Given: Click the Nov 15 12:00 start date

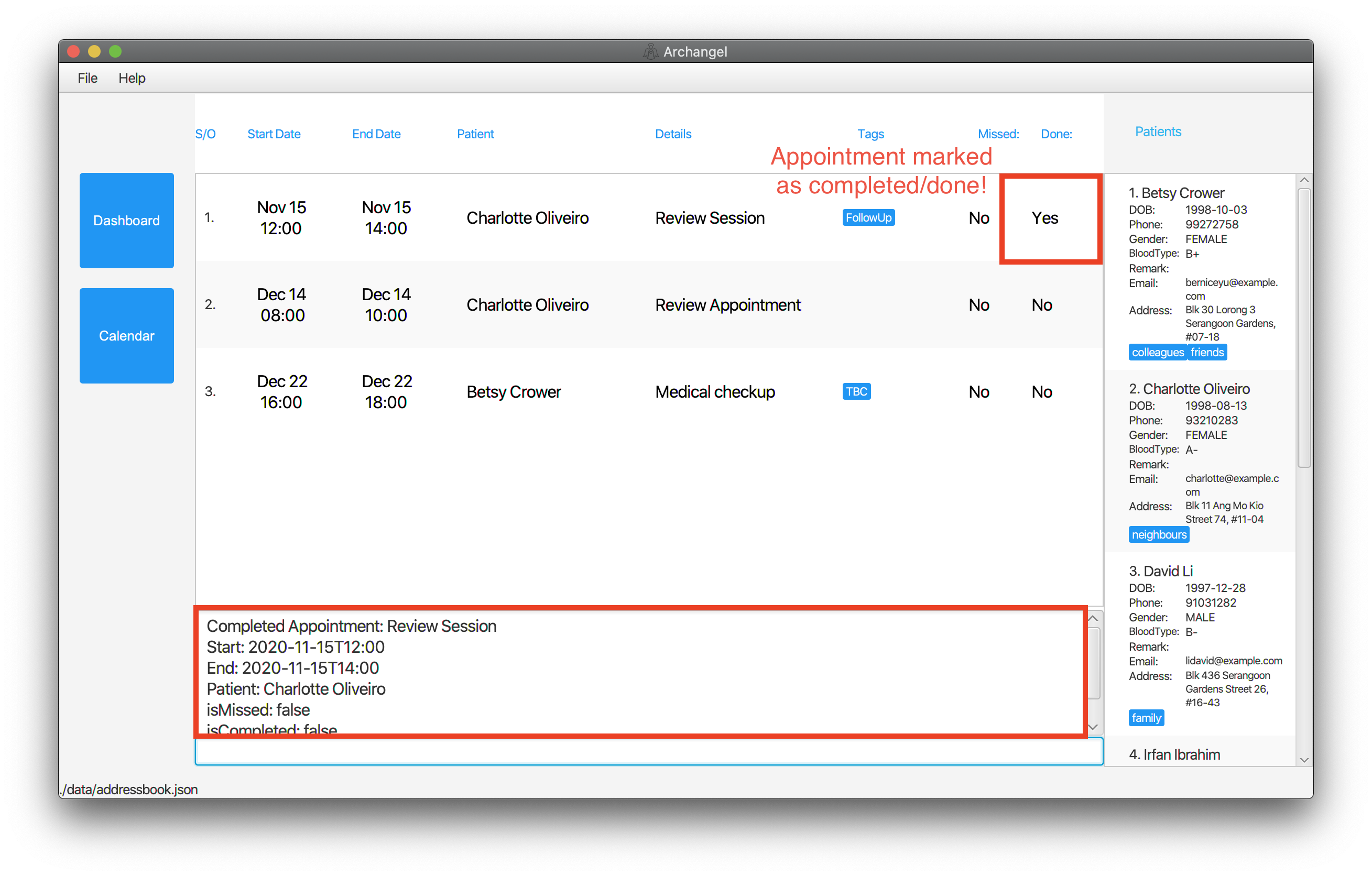Looking at the screenshot, I should pyautogui.click(x=281, y=217).
